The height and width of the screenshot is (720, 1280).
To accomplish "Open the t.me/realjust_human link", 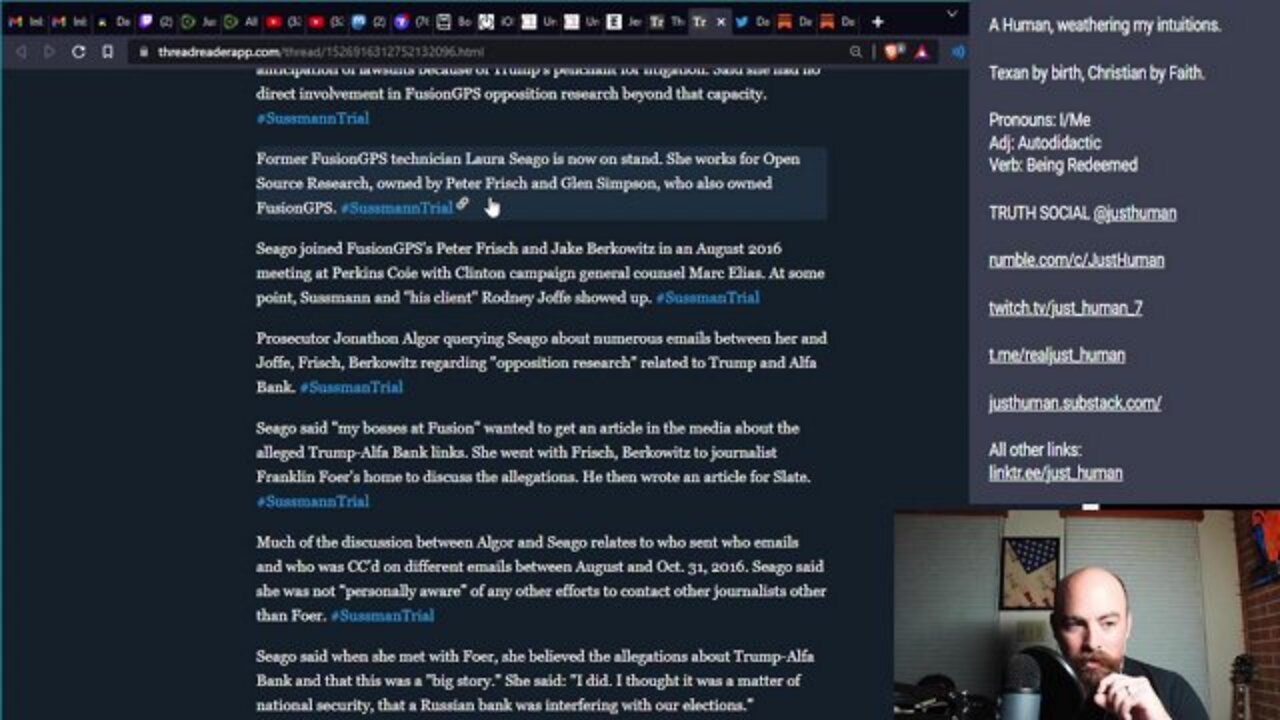I will pos(1057,355).
